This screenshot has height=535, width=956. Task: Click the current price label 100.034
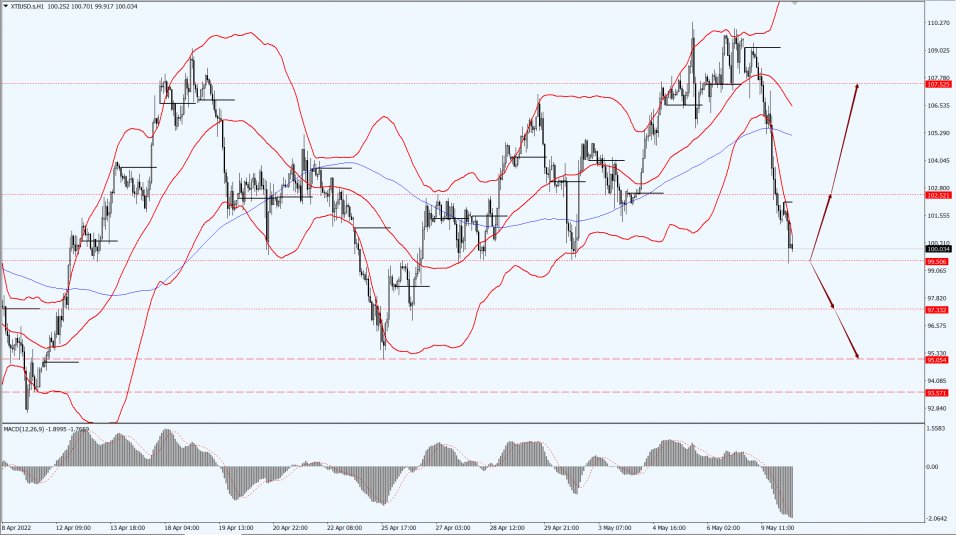pyautogui.click(x=938, y=249)
